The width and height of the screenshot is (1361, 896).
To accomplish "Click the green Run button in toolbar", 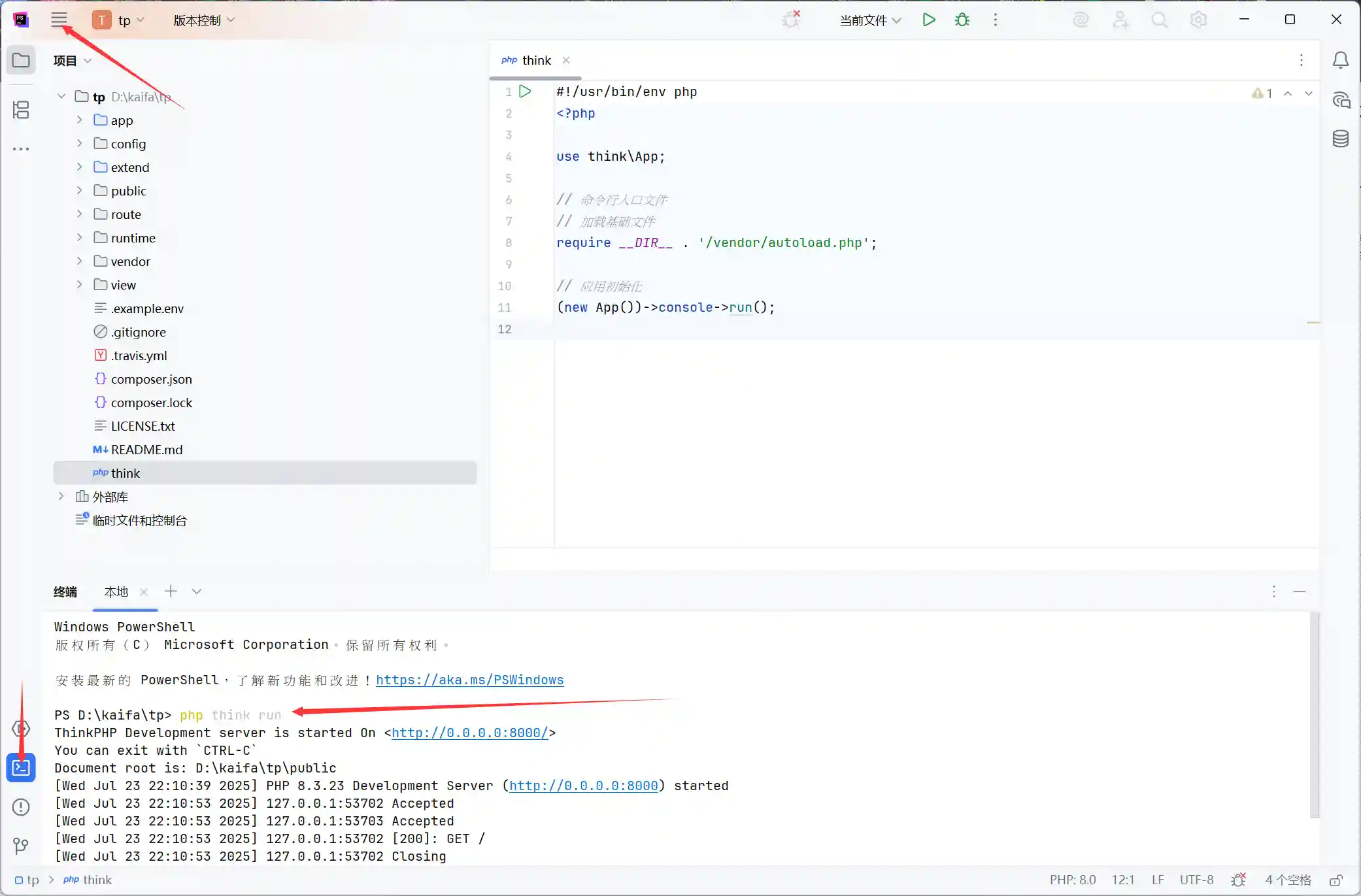I will [928, 20].
